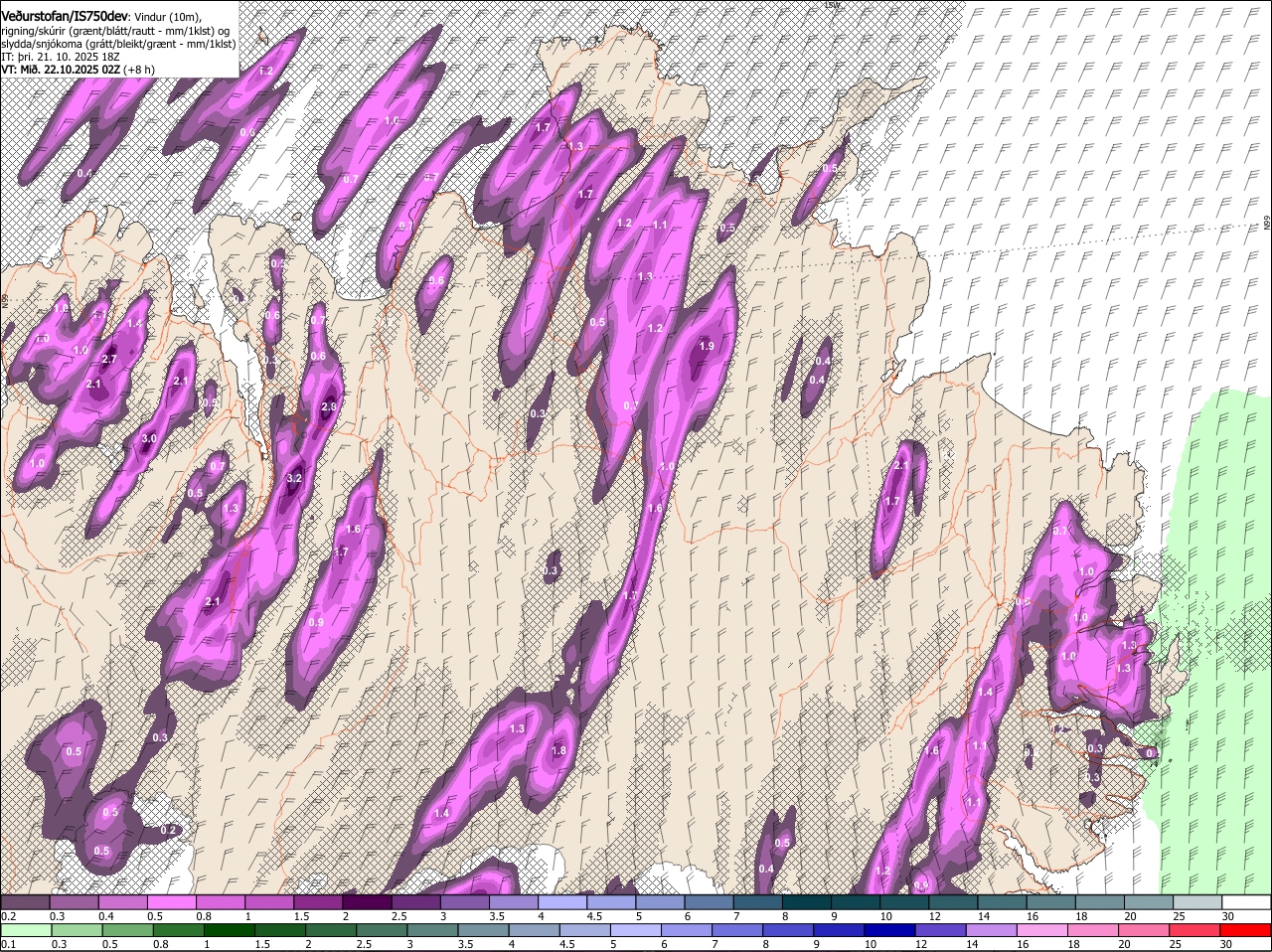Pick the violet 12 swatch in the lower legend row
The image size is (1272, 952).
[942, 931]
